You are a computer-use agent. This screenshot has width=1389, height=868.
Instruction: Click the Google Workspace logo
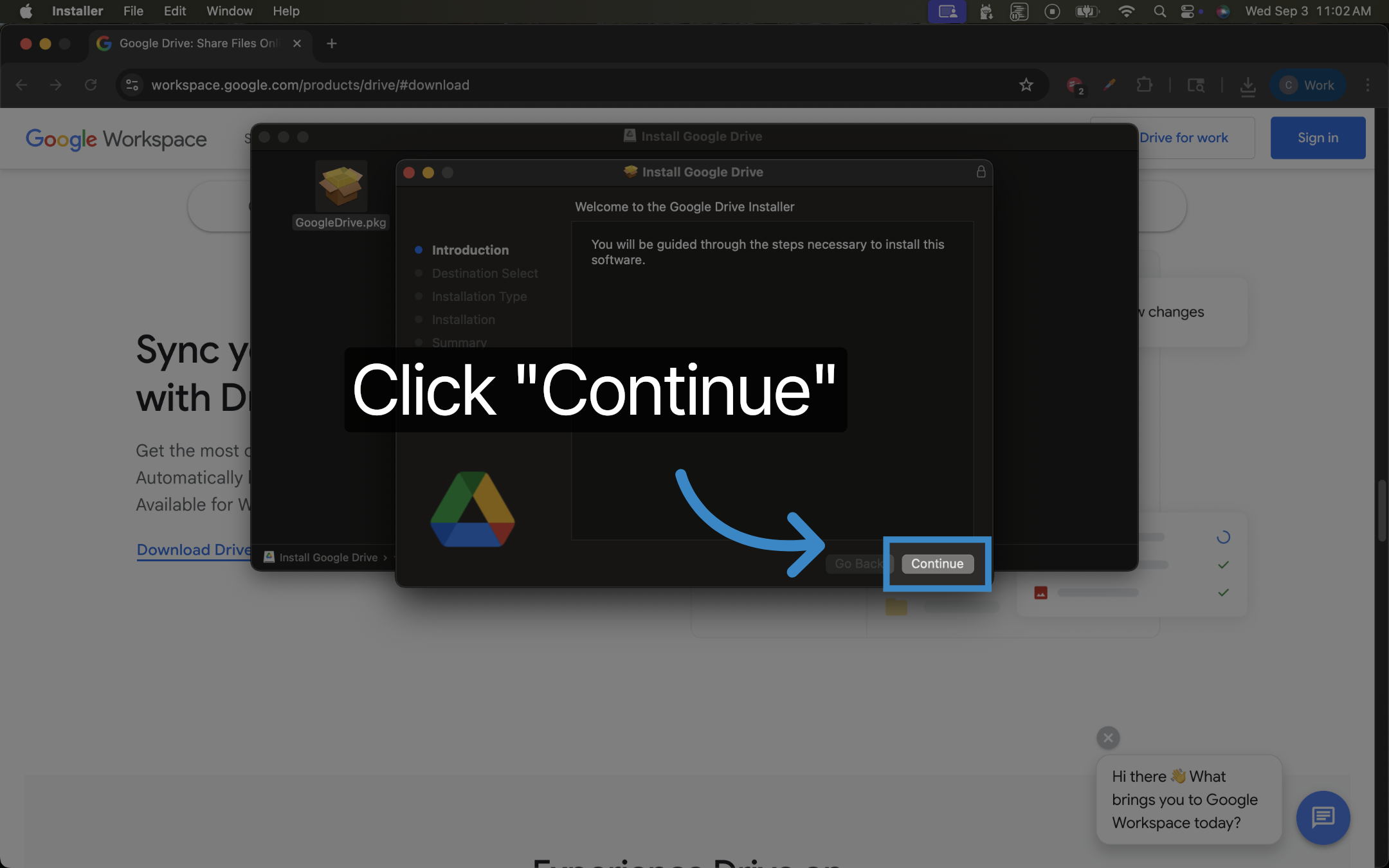(116, 139)
